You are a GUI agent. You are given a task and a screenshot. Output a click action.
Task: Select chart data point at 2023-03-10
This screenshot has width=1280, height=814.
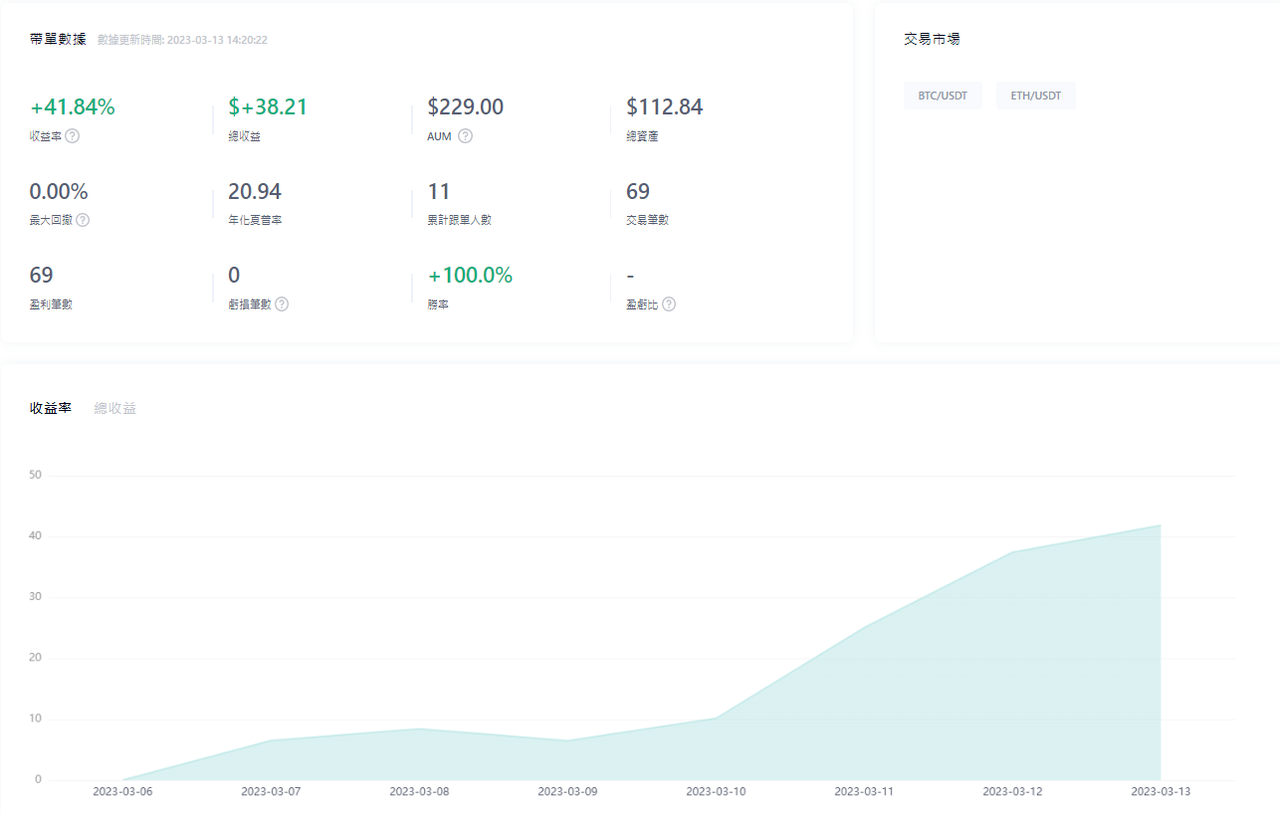716,717
